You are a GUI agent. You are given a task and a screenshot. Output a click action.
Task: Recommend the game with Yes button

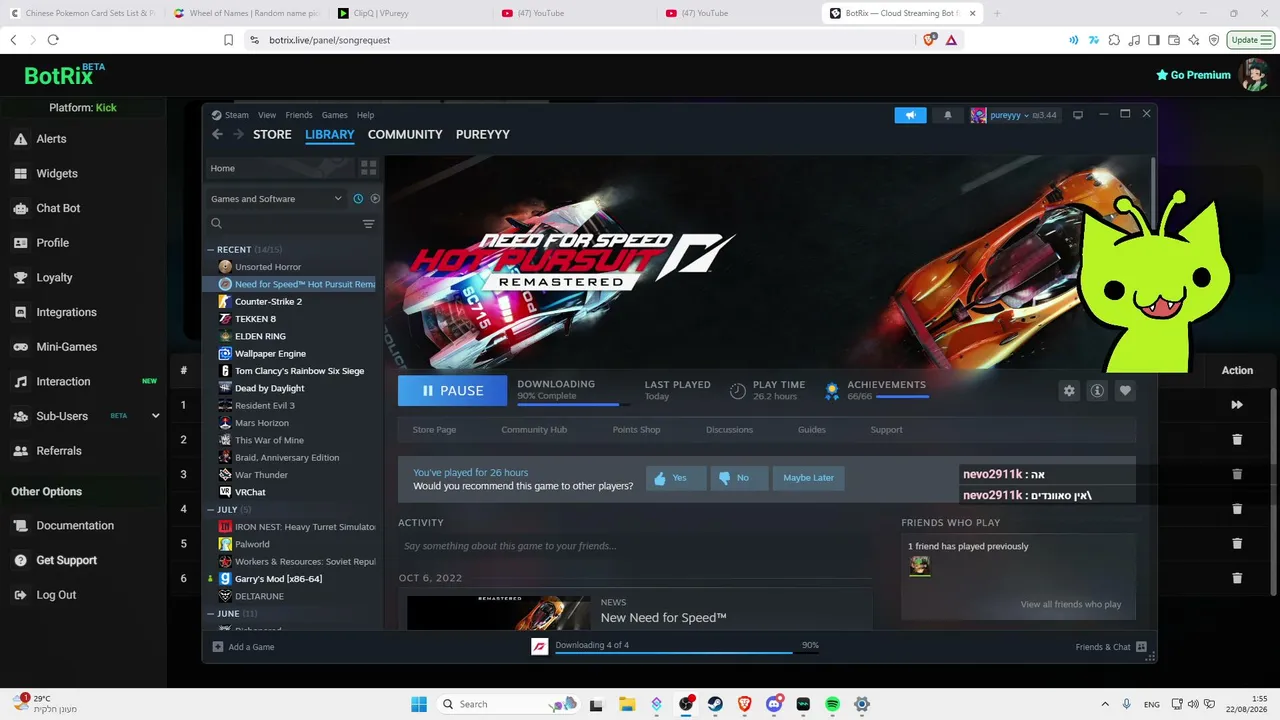coord(675,478)
